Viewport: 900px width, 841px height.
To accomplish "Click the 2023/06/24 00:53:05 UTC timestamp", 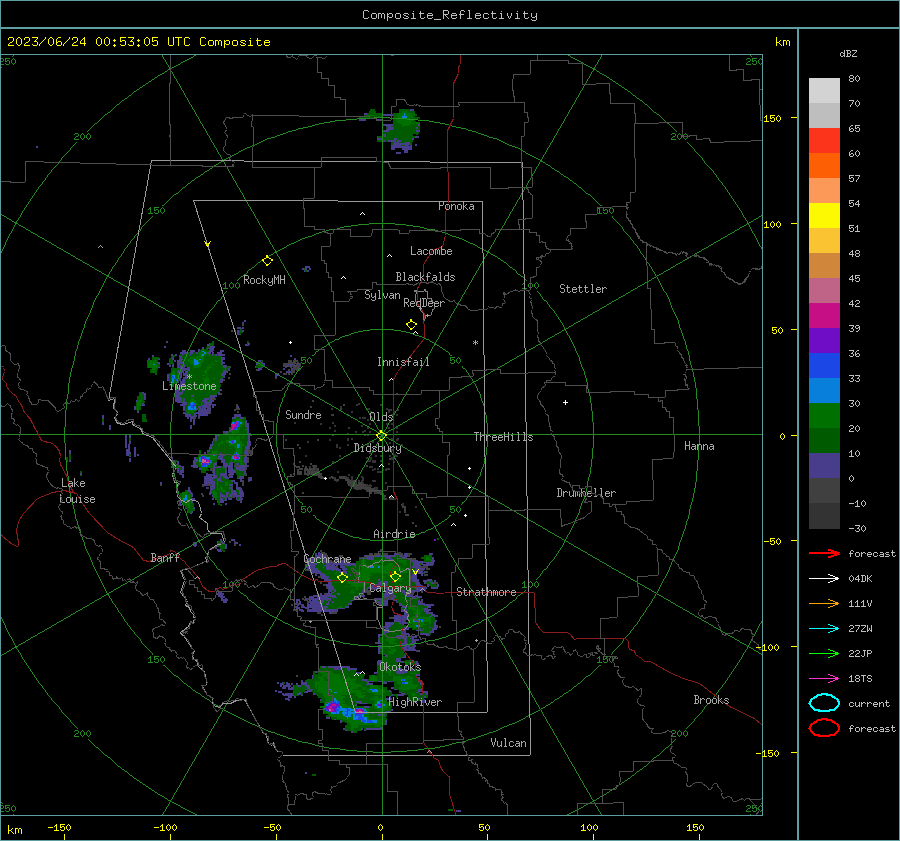I will (x=87, y=42).
